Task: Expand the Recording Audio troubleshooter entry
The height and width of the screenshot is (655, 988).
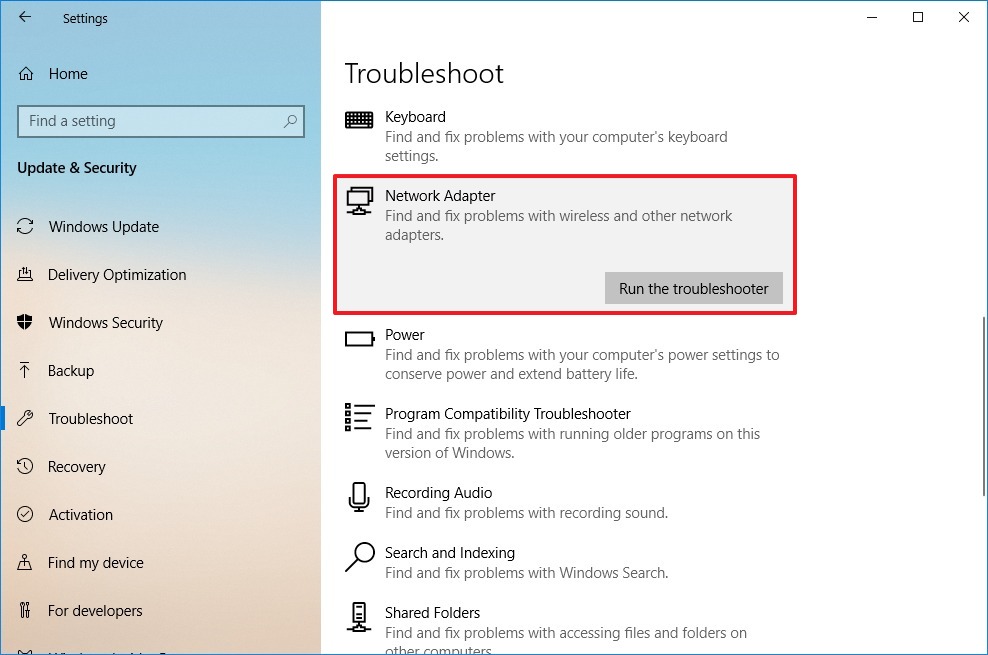Action: pyautogui.click(x=565, y=503)
